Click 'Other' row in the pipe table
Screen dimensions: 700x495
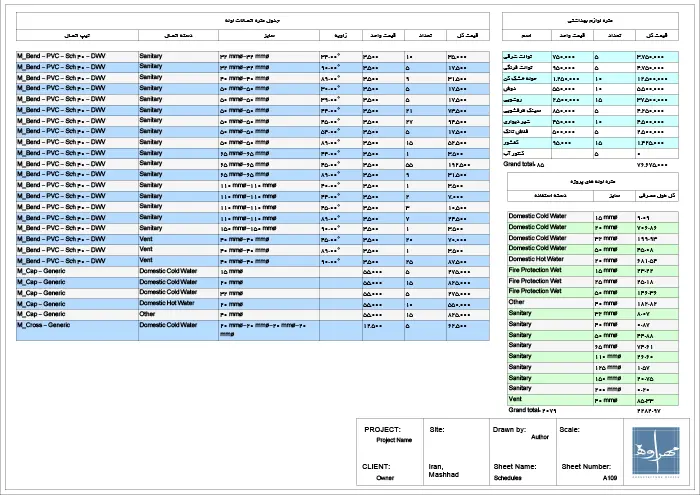[x=593, y=303]
